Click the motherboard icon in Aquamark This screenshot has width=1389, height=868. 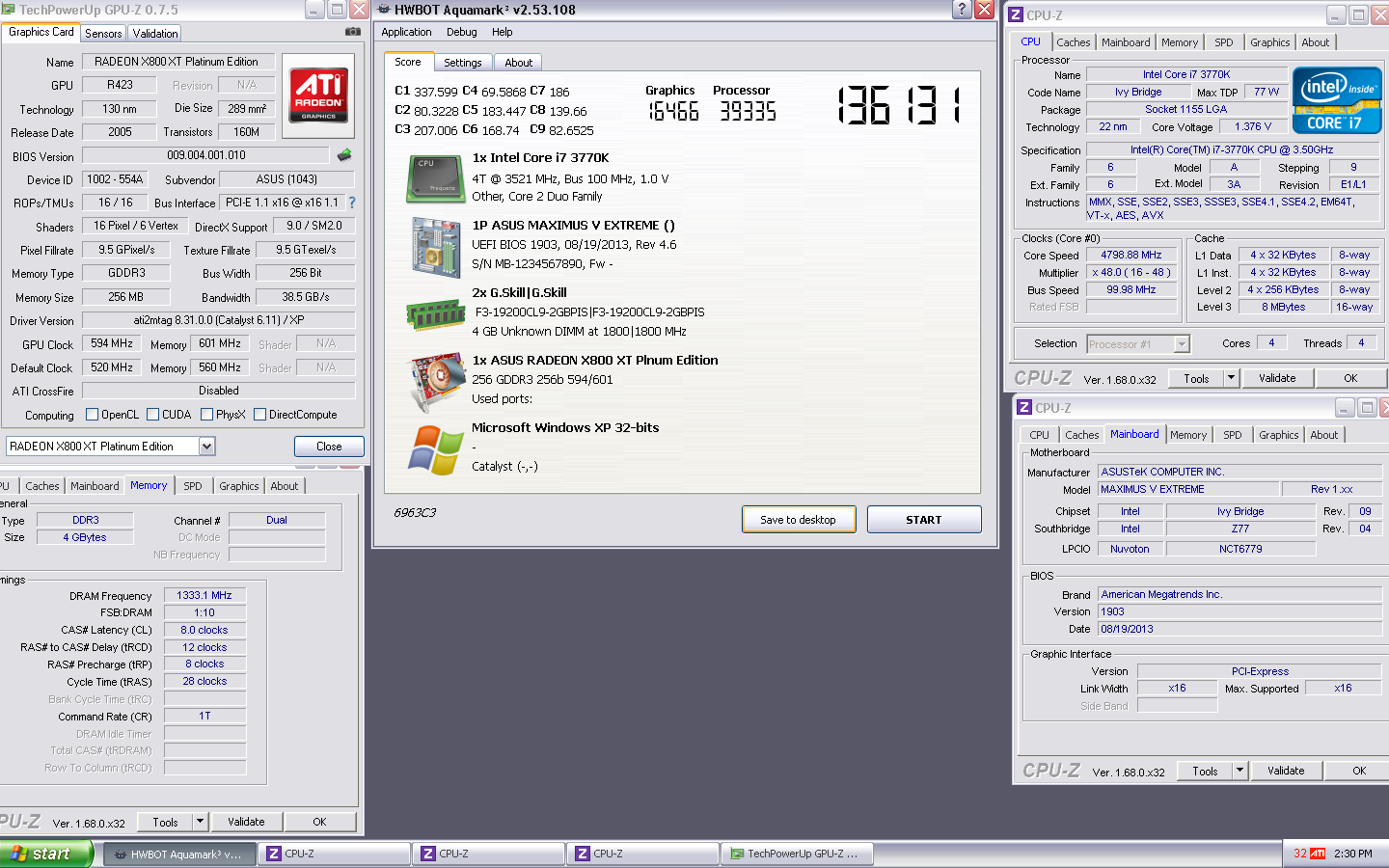point(435,248)
